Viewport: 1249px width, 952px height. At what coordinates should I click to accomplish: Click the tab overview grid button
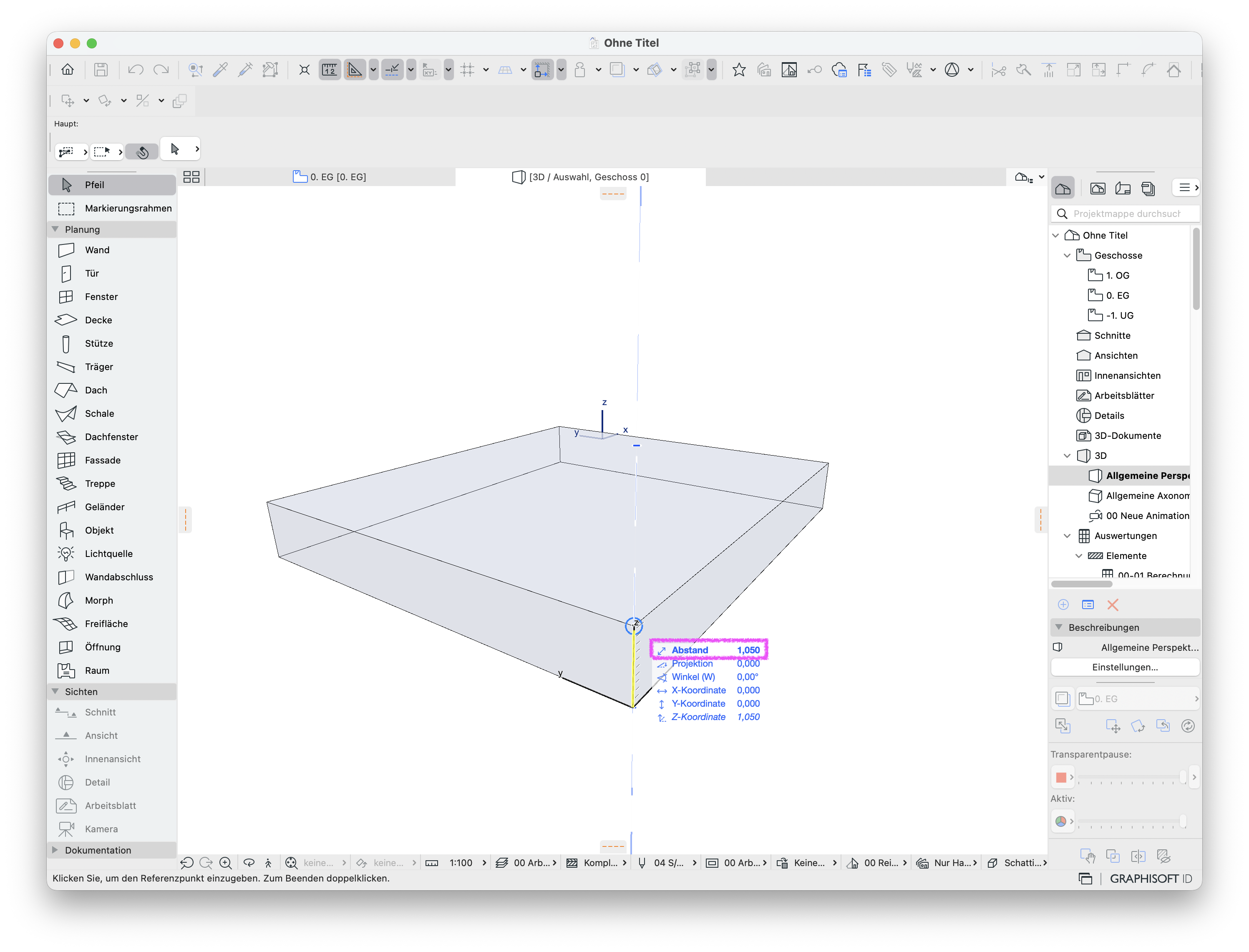tap(191, 177)
